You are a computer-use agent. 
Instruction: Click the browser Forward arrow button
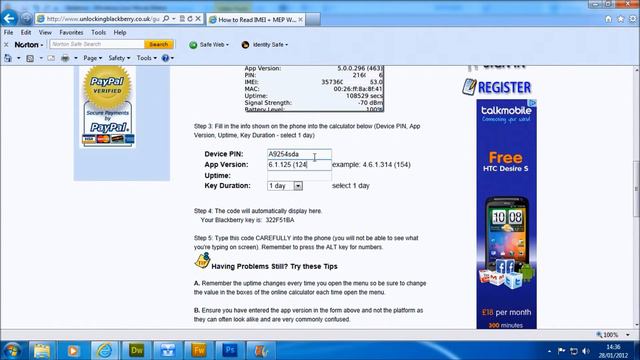(27, 19)
